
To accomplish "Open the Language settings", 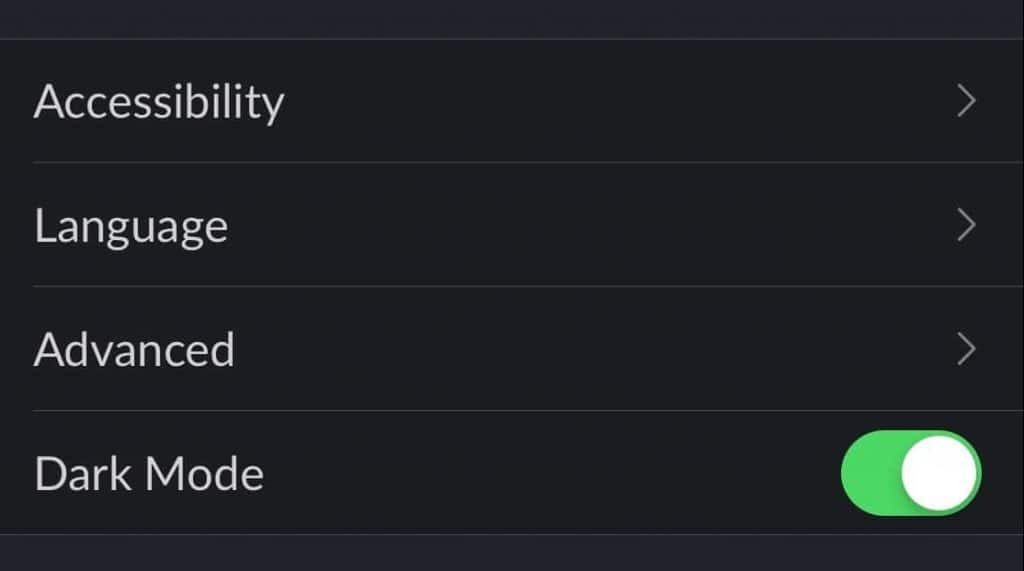I will (131, 226).
